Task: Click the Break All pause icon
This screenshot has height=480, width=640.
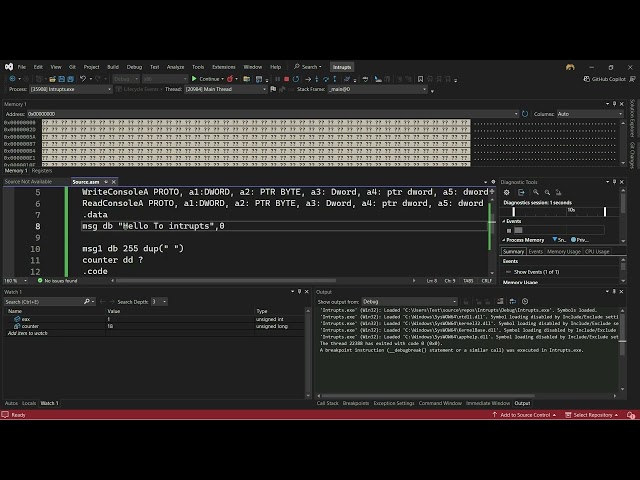Action: point(278,79)
